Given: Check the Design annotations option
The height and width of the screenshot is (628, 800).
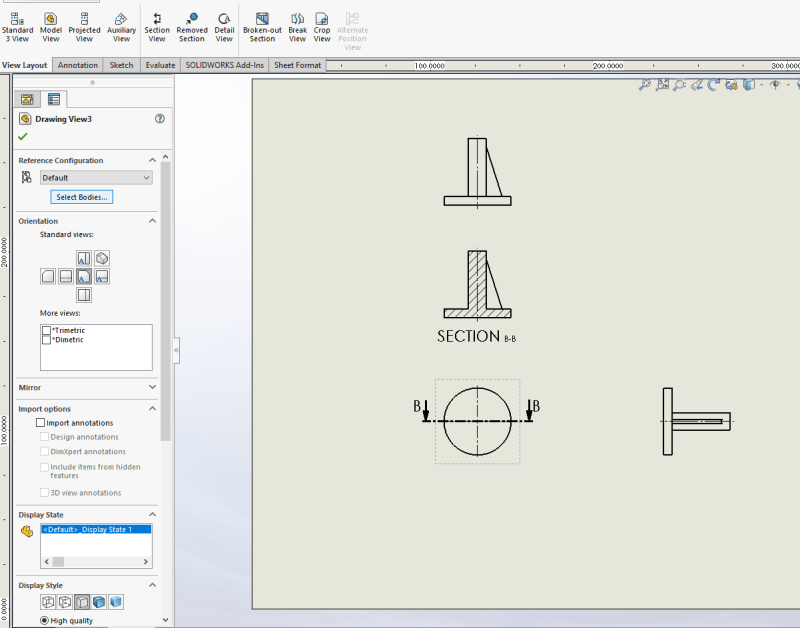Looking at the screenshot, I should point(44,437).
